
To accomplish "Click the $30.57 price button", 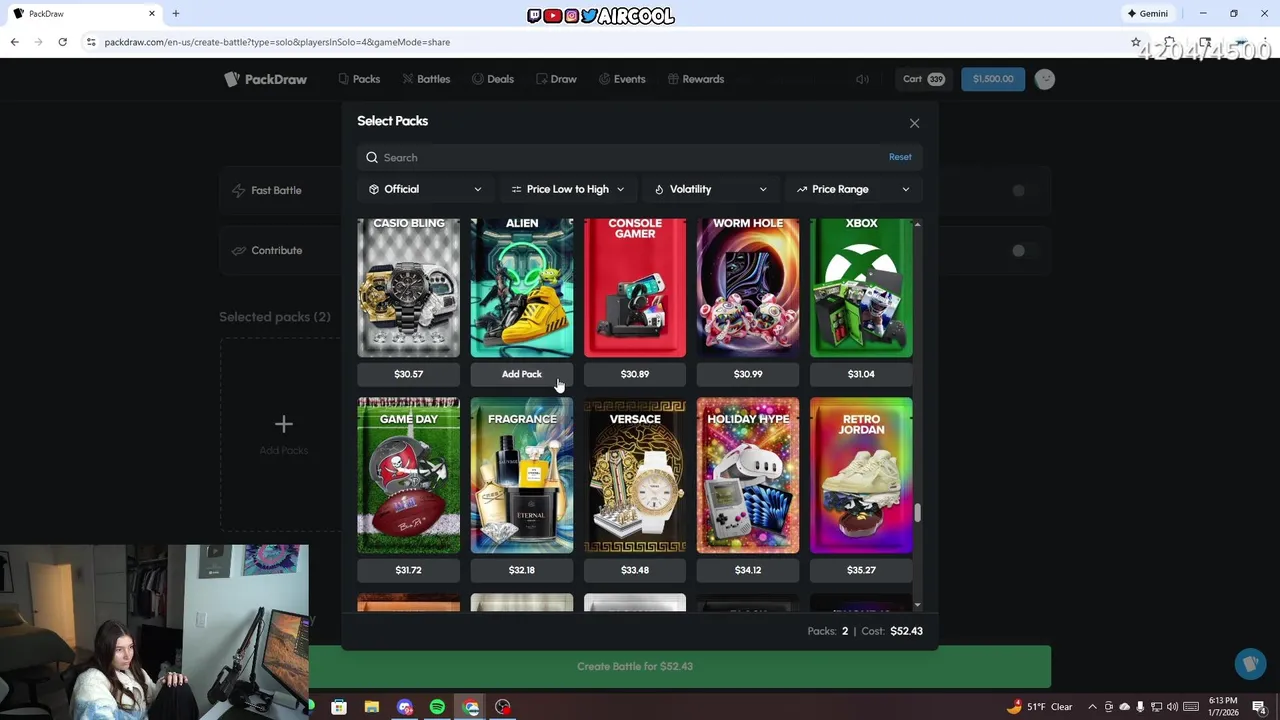I will [x=409, y=374].
